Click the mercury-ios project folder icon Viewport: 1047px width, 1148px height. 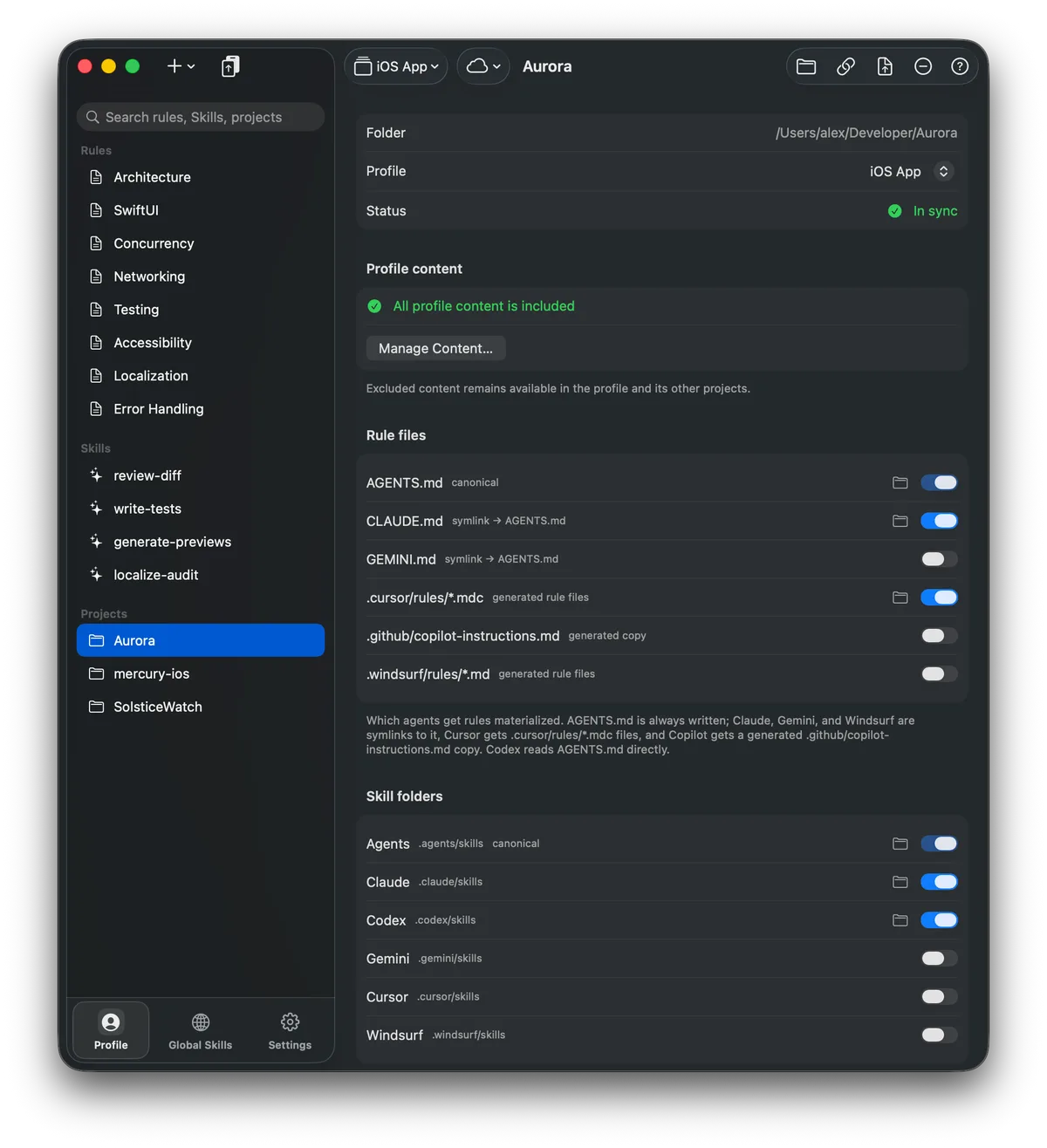[x=96, y=673]
